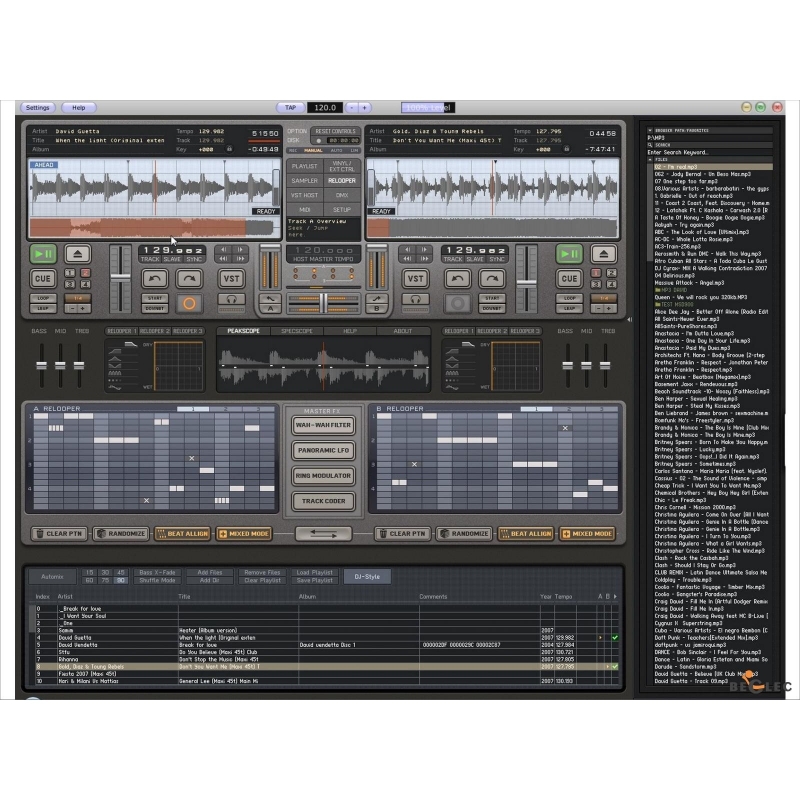Click the Enter Search Keyword field

point(710,151)
